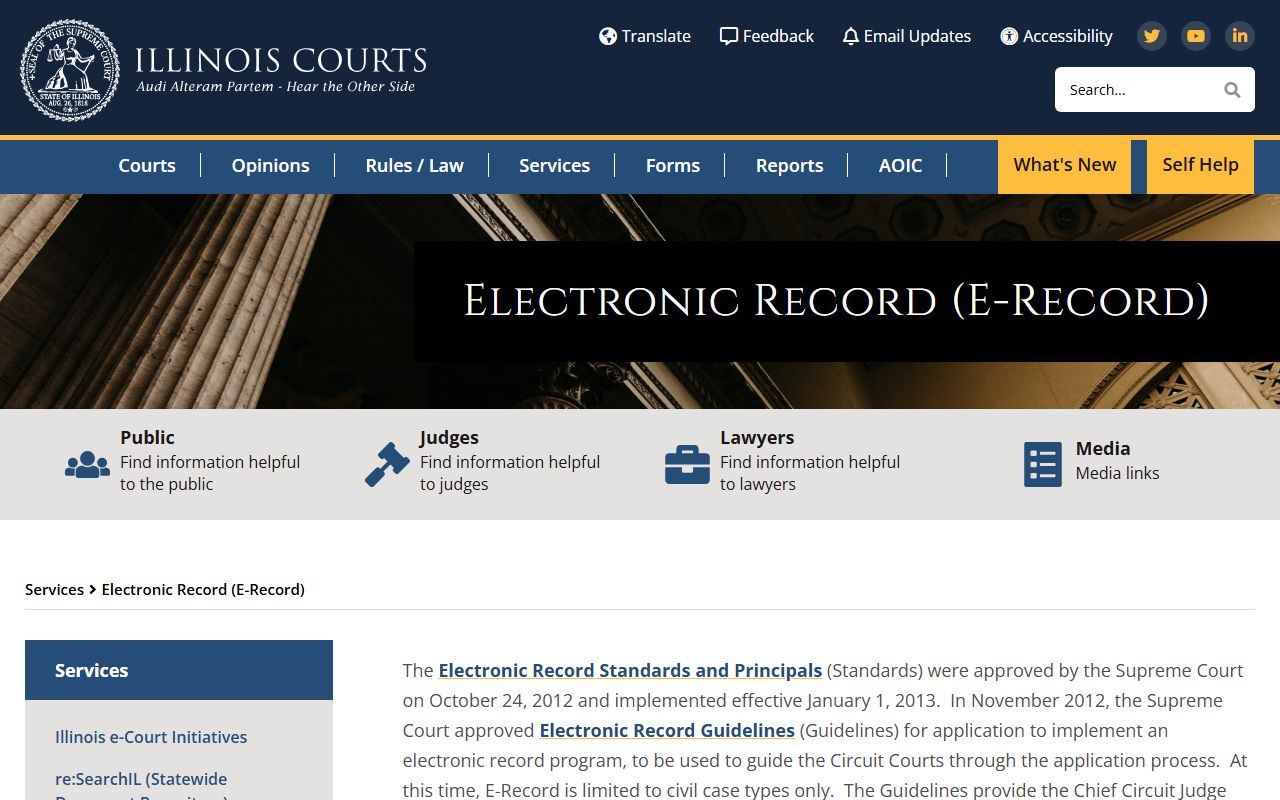Open the LinkedIn social icon
This screenshot has height=800, width=1280.
point(1240,36)
